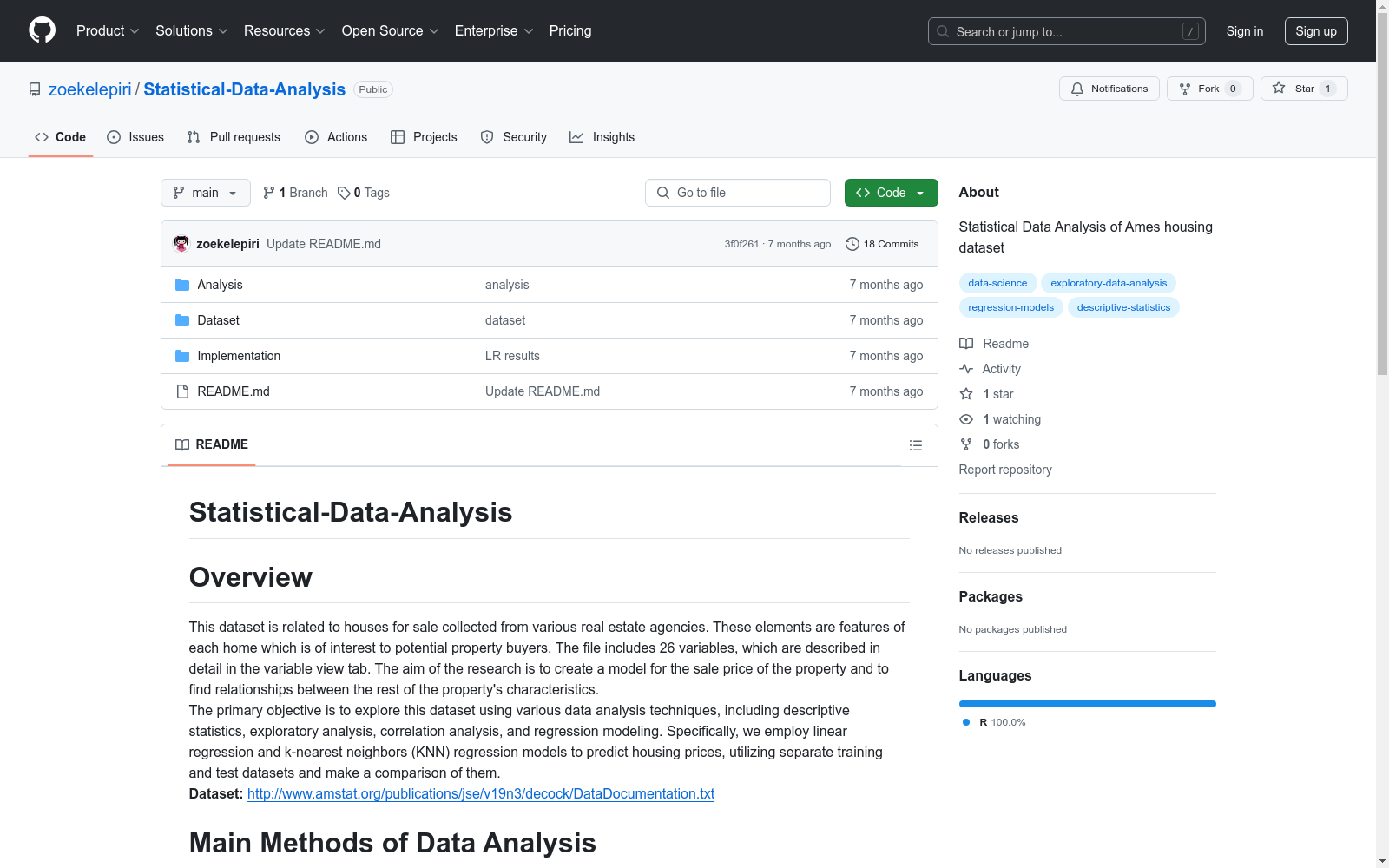Click the regression-models topic tag
This screenshot has height=868, width=1389.
[x=1010, y=307]
